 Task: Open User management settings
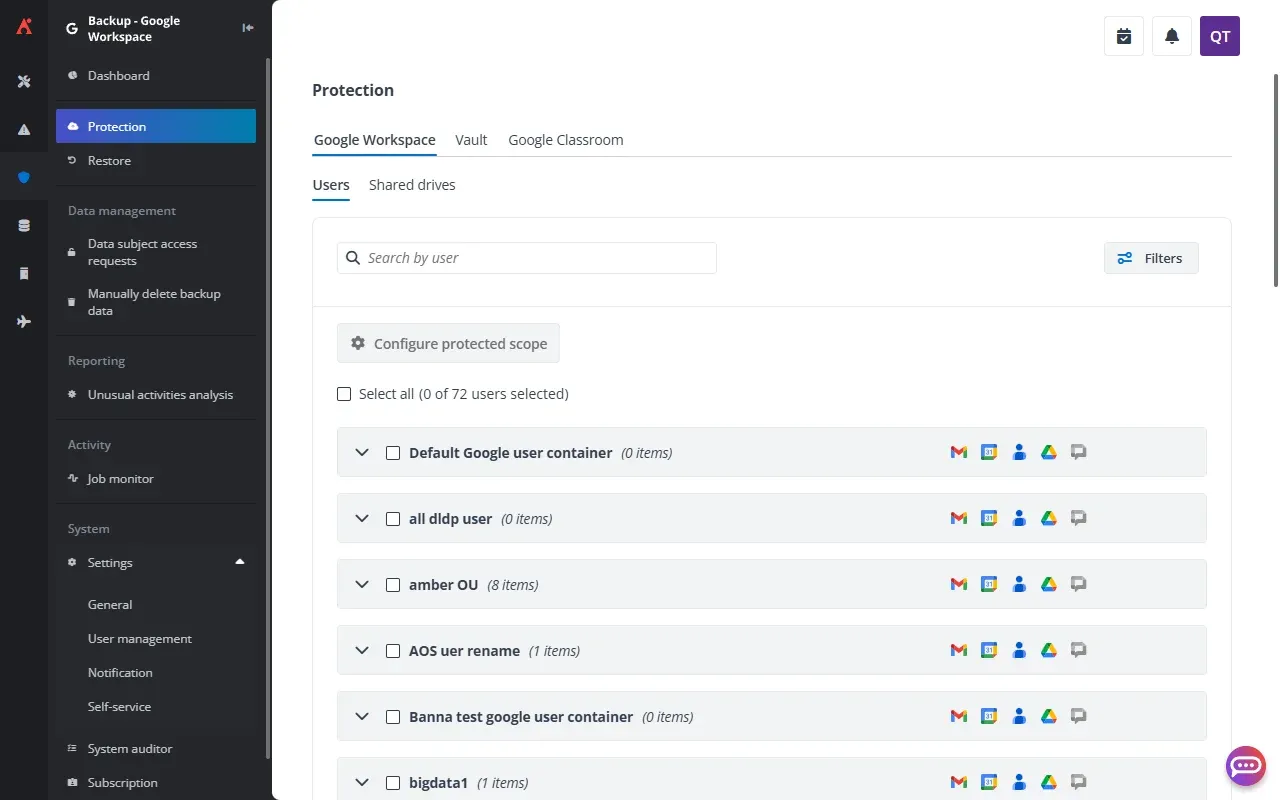point(140,639)
